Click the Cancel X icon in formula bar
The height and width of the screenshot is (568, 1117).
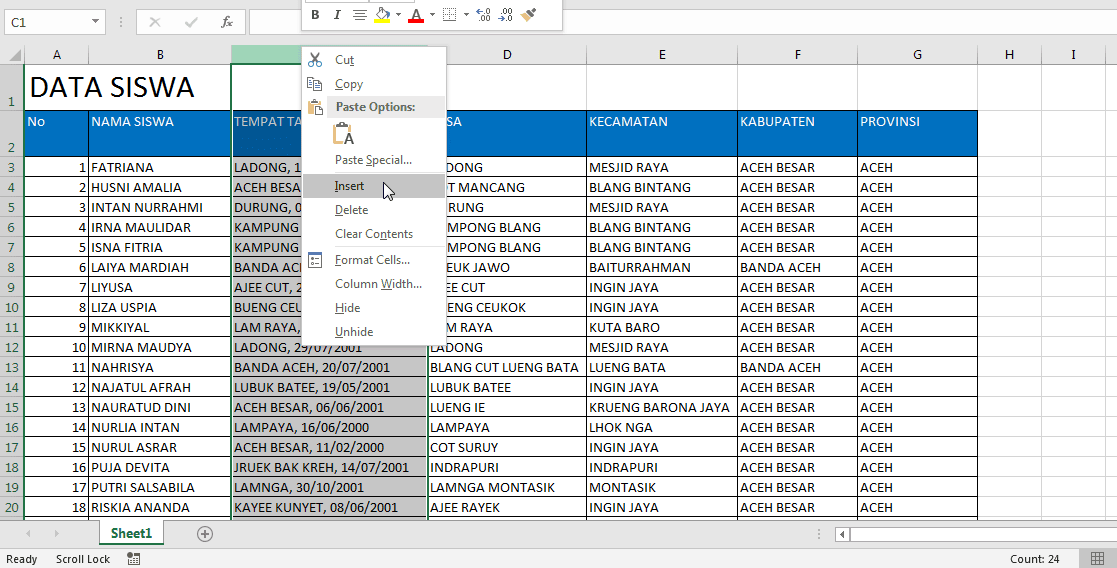[x=155, y=23]
